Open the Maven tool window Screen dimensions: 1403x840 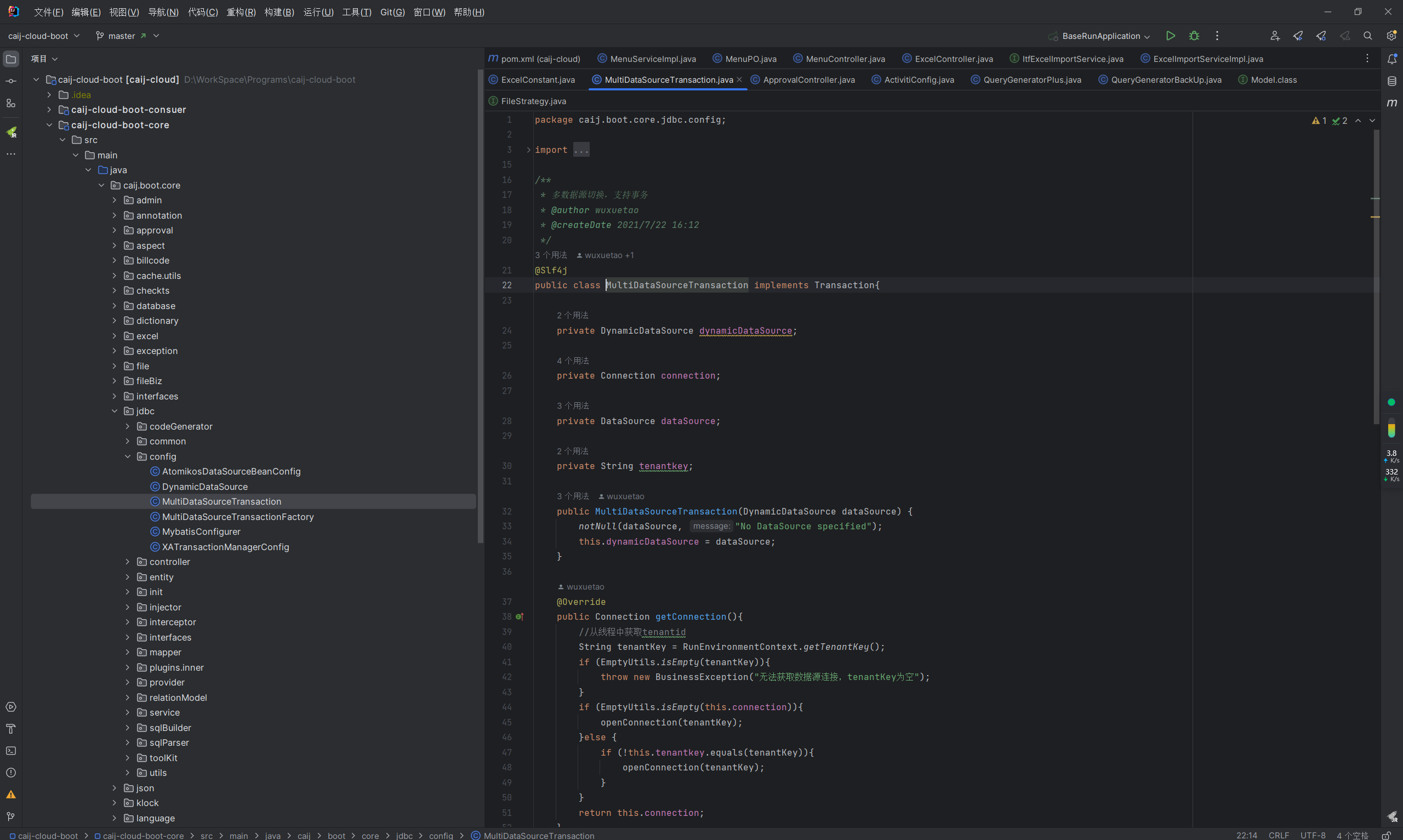[x=1391, y=103]
